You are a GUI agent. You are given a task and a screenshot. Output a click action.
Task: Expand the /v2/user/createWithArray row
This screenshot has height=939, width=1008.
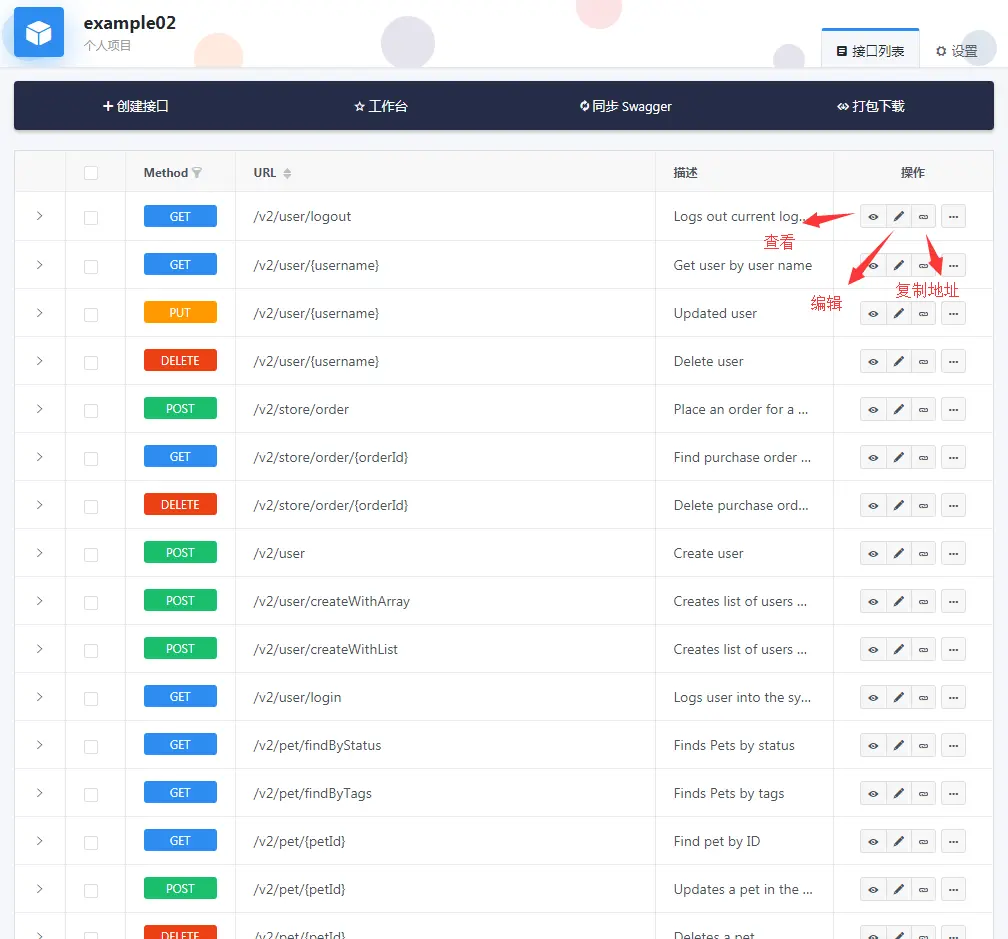pos(39,601)
